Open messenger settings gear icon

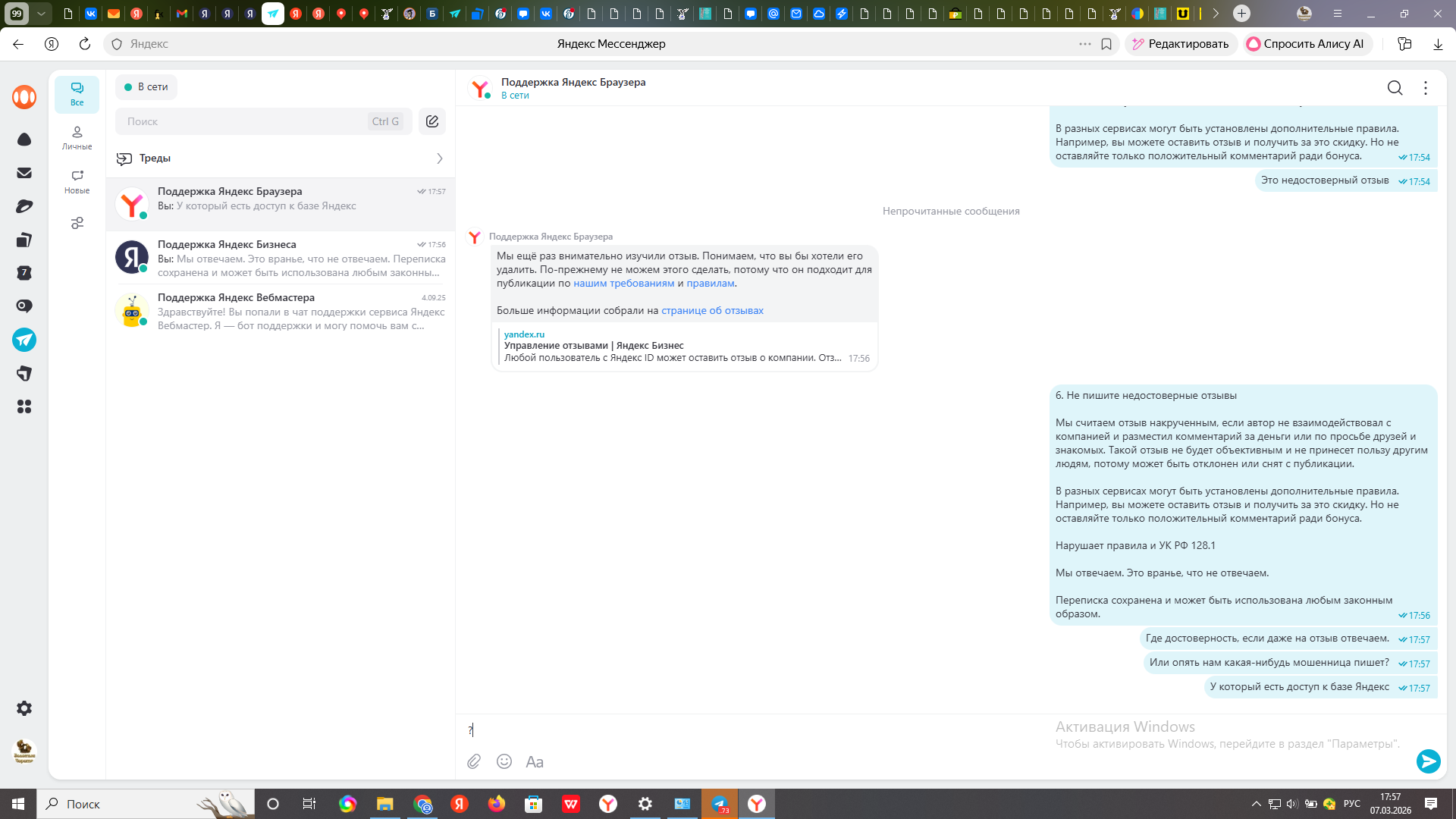(x=24, y=708)
